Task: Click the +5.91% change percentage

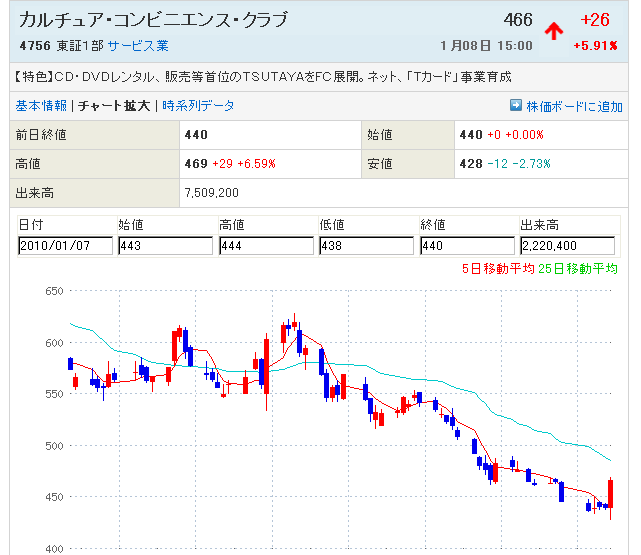Action: pyautogui.click(x=595, y=46)
